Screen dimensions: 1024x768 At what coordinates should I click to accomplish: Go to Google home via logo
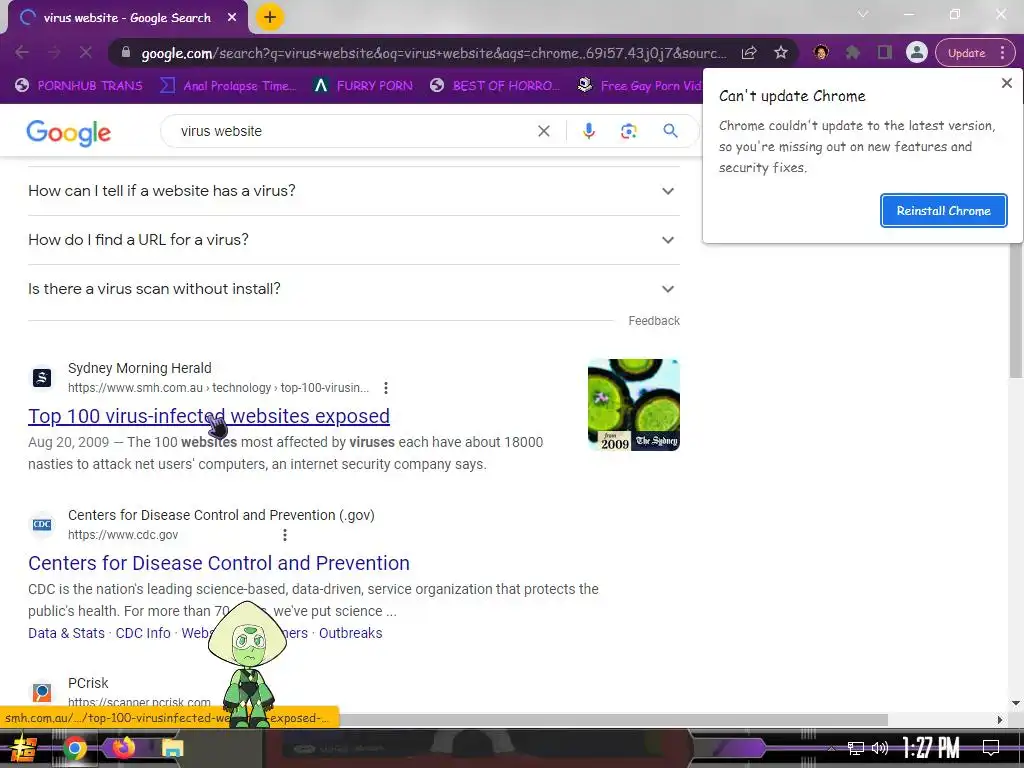[x=69, y=133]
